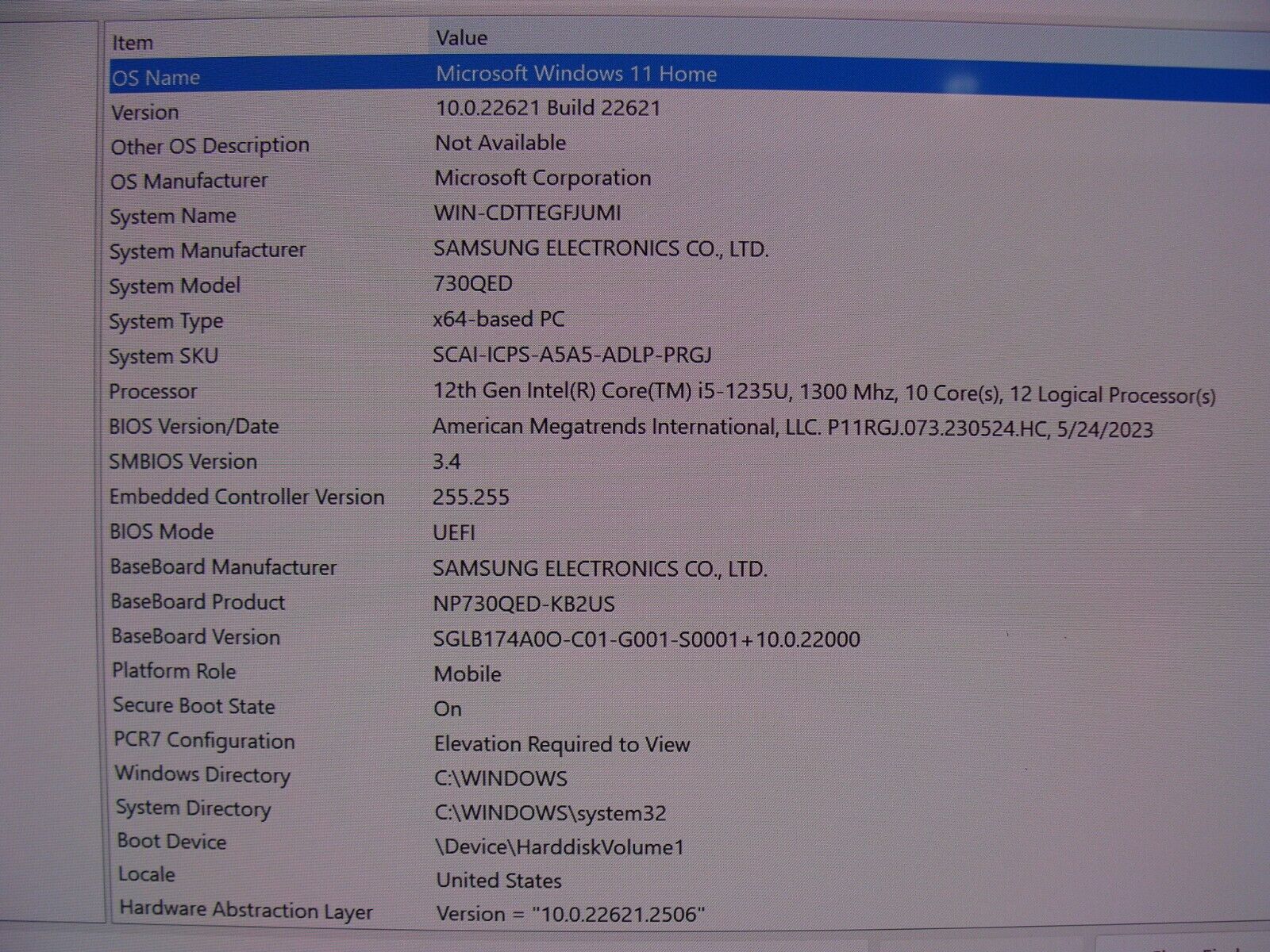
Task: Select the System Manufacturer row
Action: [207, 251]
